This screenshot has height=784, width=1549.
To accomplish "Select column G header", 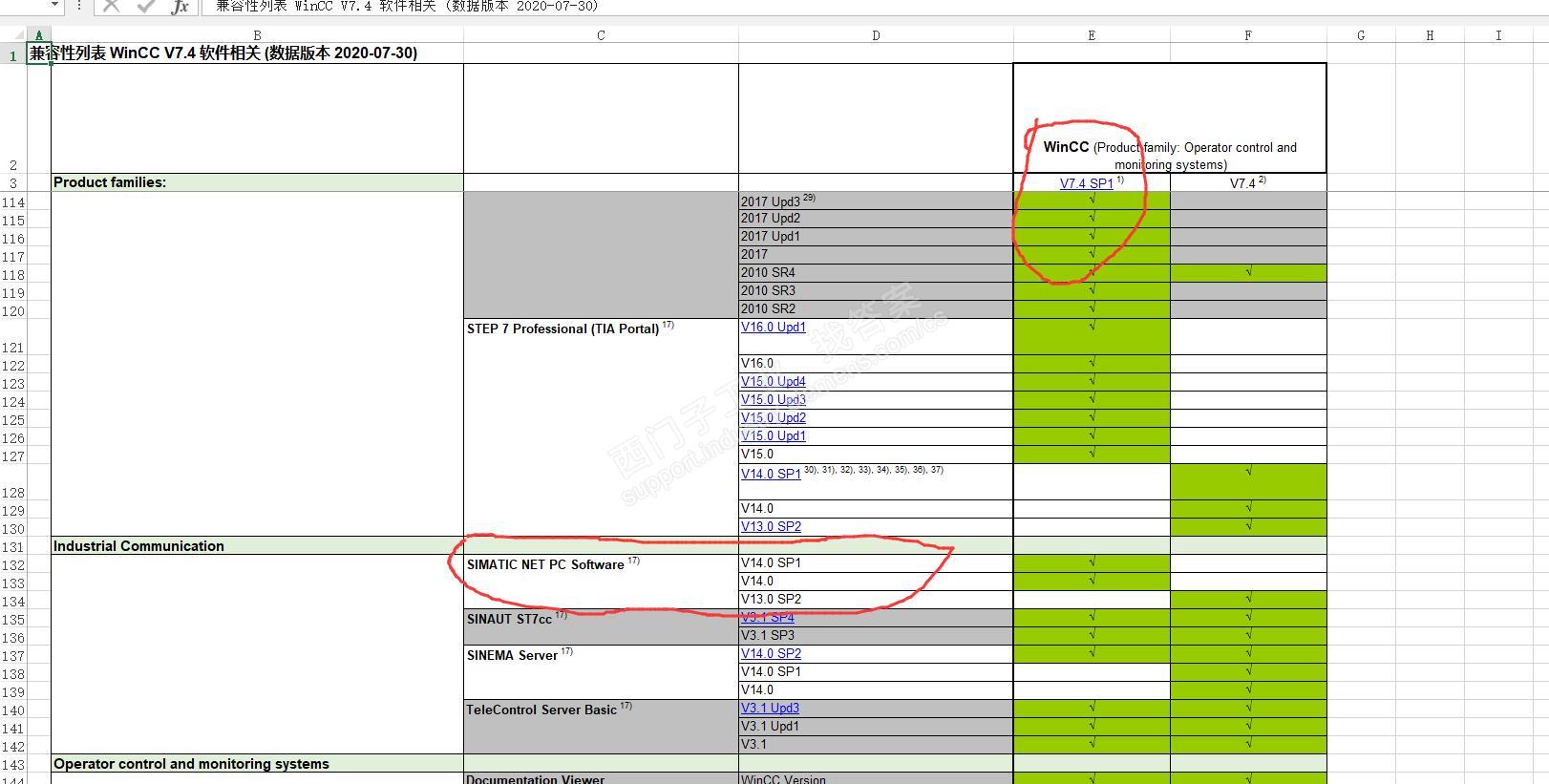I will point(1361,35).
